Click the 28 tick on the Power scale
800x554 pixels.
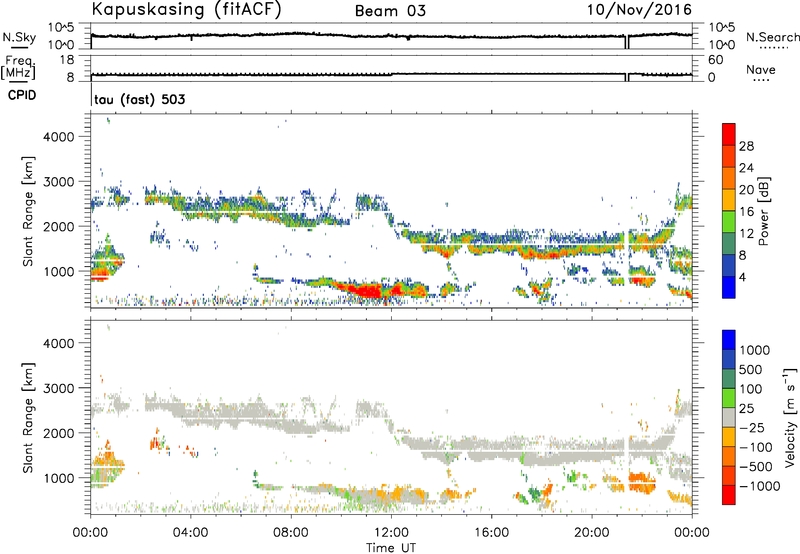746,146
